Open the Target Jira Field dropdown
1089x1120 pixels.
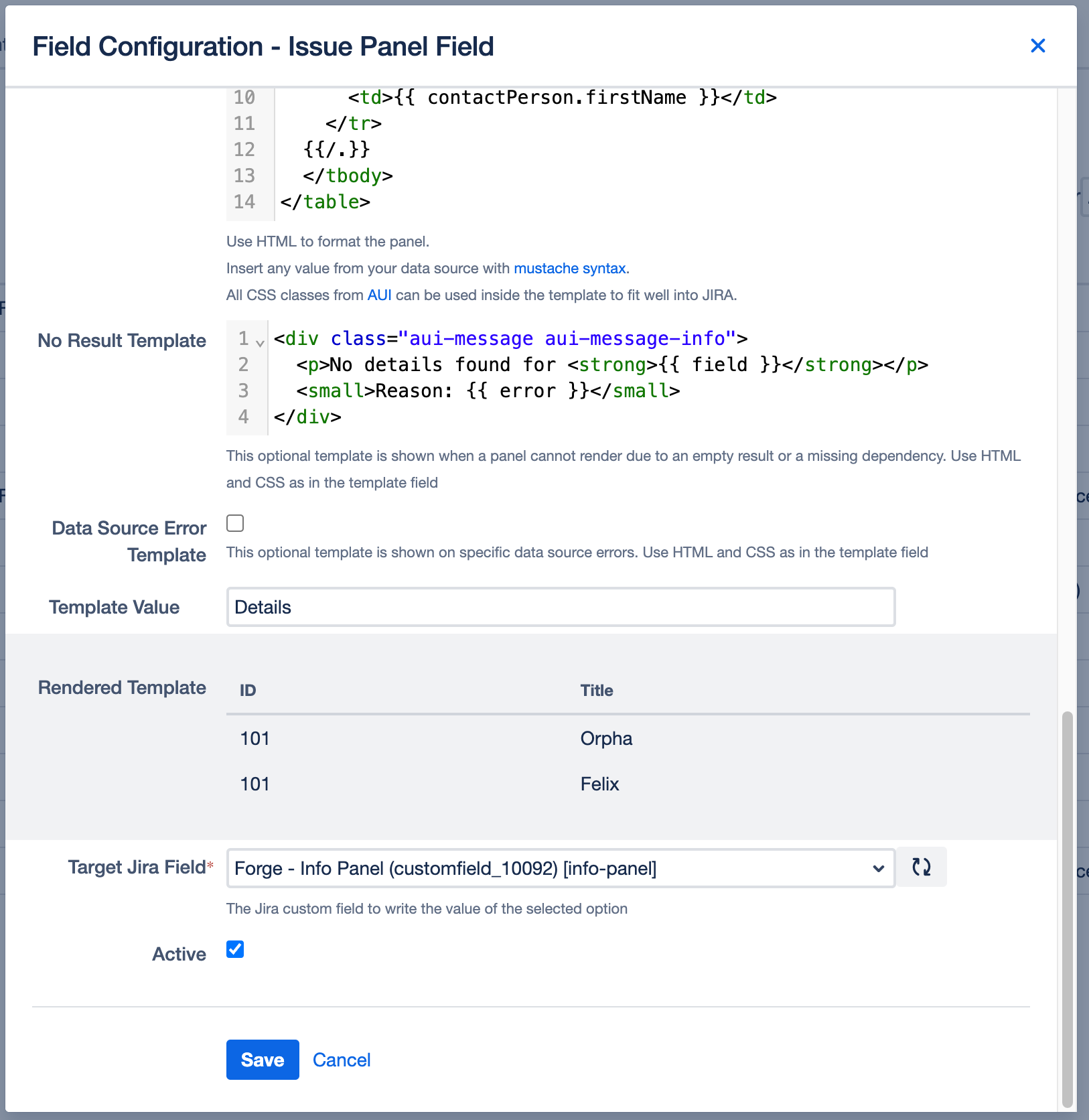(x=879, y=868)
